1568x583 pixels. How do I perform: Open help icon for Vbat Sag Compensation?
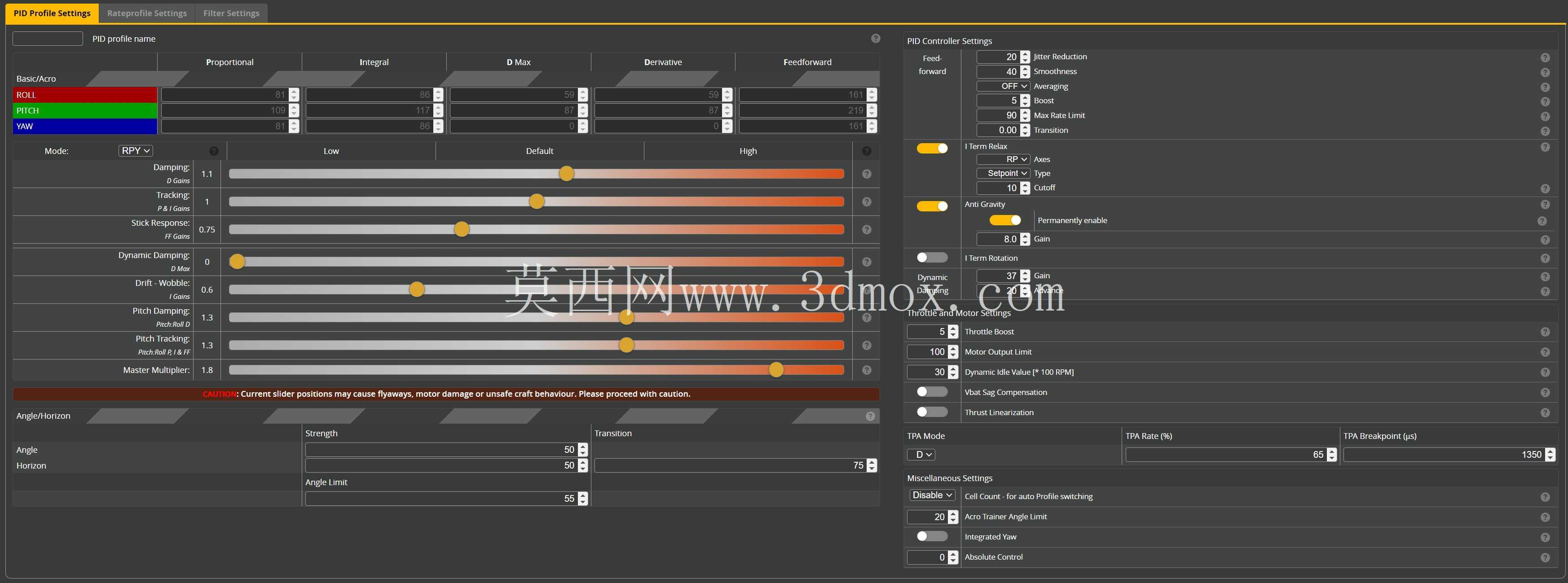(x=1545, y=393)
